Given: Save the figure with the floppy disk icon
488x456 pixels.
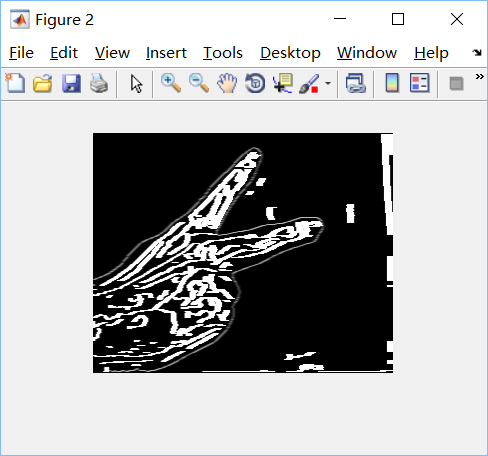Looking at the screenshot, I should 71,83.
